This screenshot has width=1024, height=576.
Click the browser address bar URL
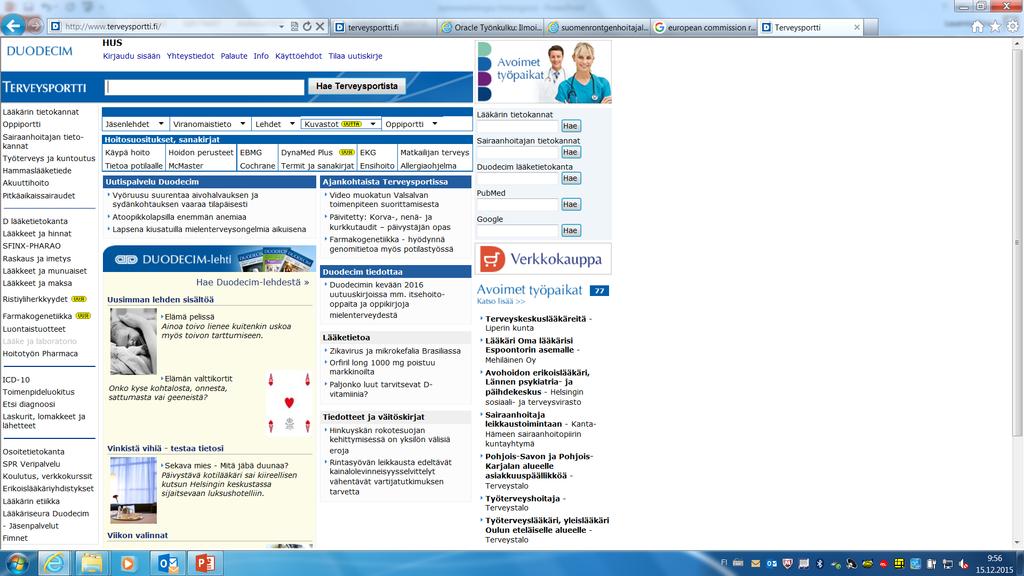pyautogui.click(x=112, y=27)
